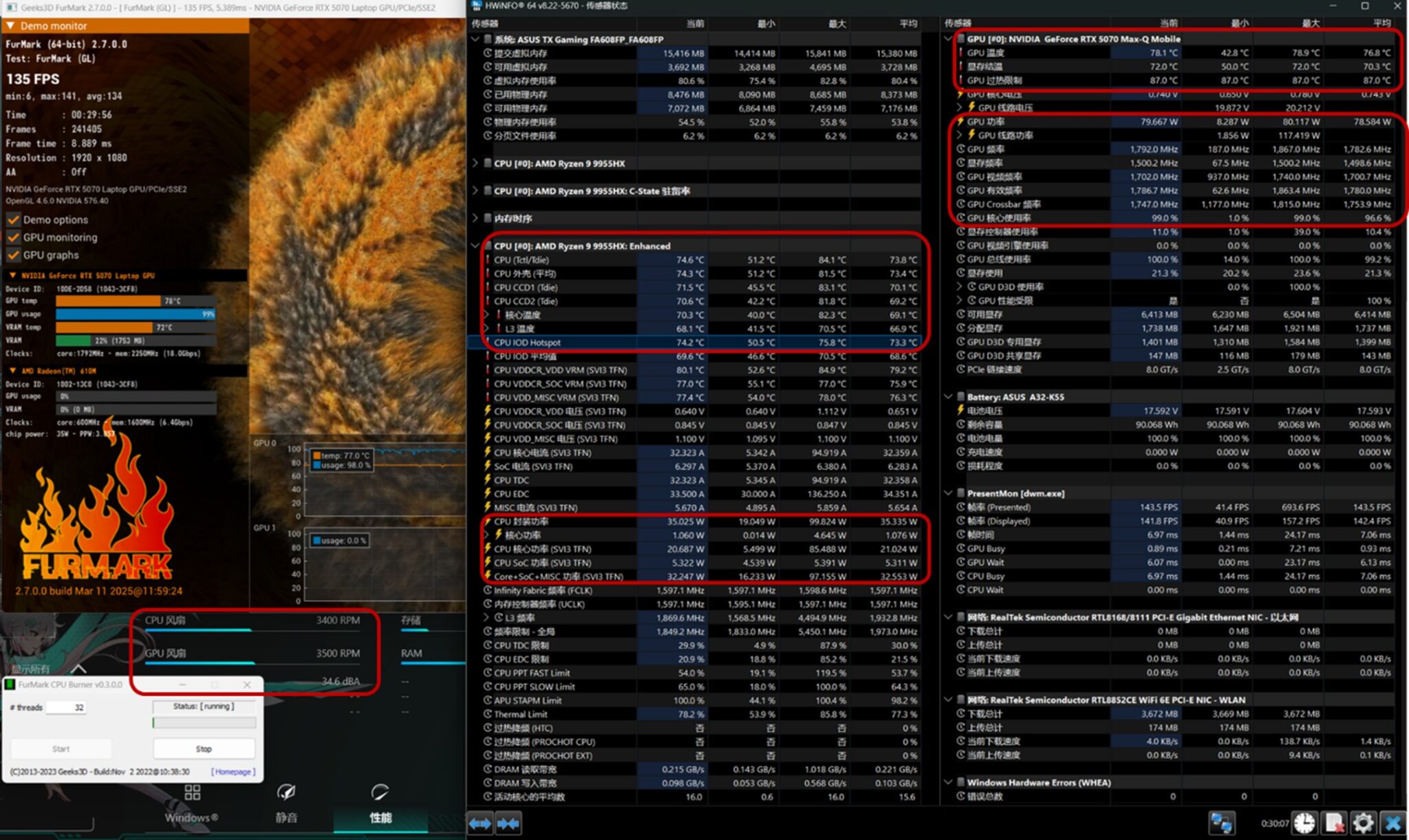The height and width of the screenshot is (840, 1409).
Task: Click clock icon beside GPU 频率 row
Action: click(x=960, y=149)
